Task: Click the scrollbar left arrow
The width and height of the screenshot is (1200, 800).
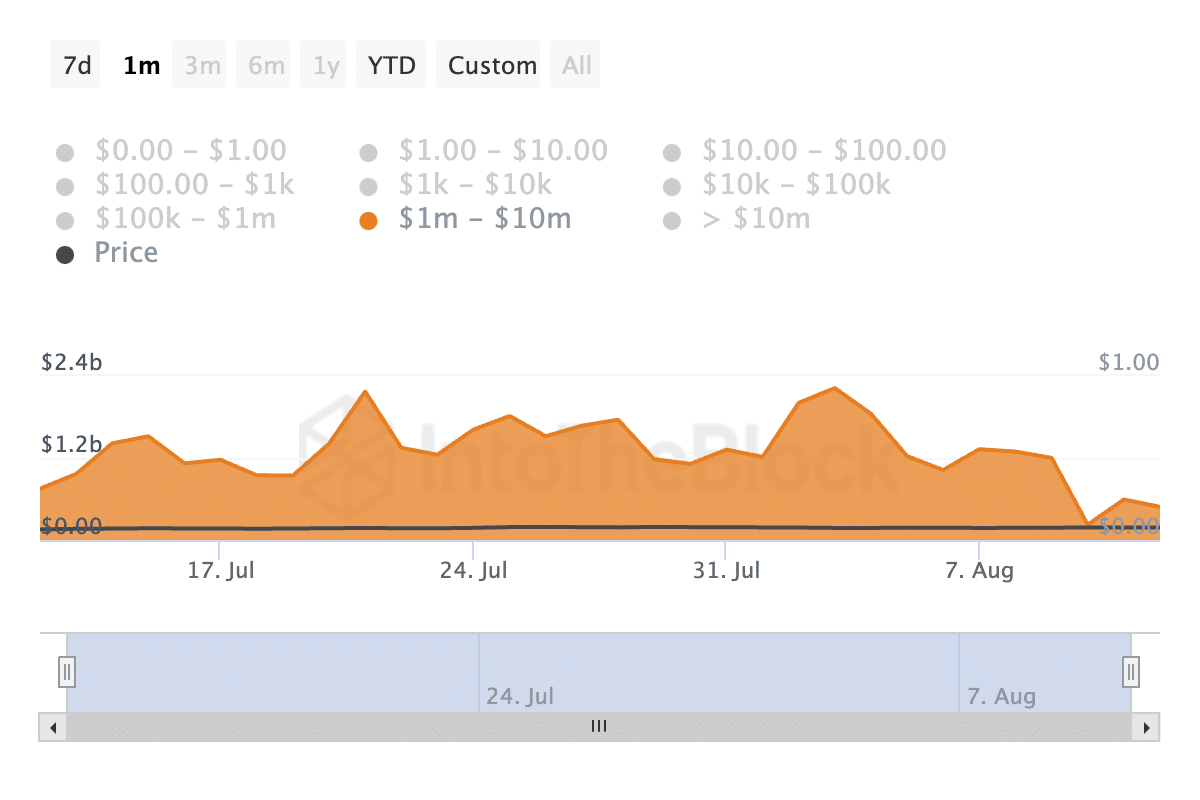Action: (52, 727)
